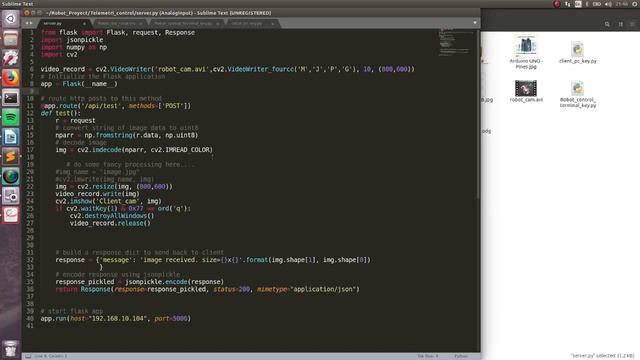Screen dimensions: 640x360
Task: Click the 'return Response(...)' line
Action: point(208,289)
